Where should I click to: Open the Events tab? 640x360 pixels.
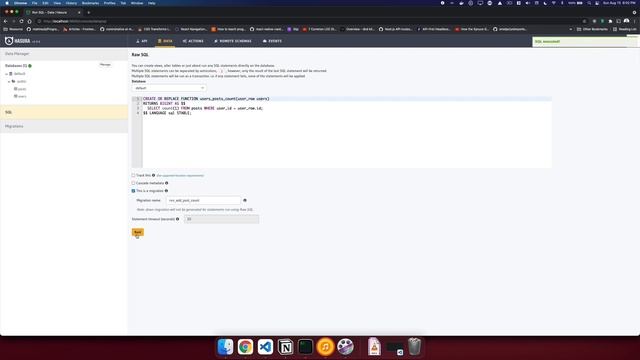pyautogui.click(x=272, y=41)
